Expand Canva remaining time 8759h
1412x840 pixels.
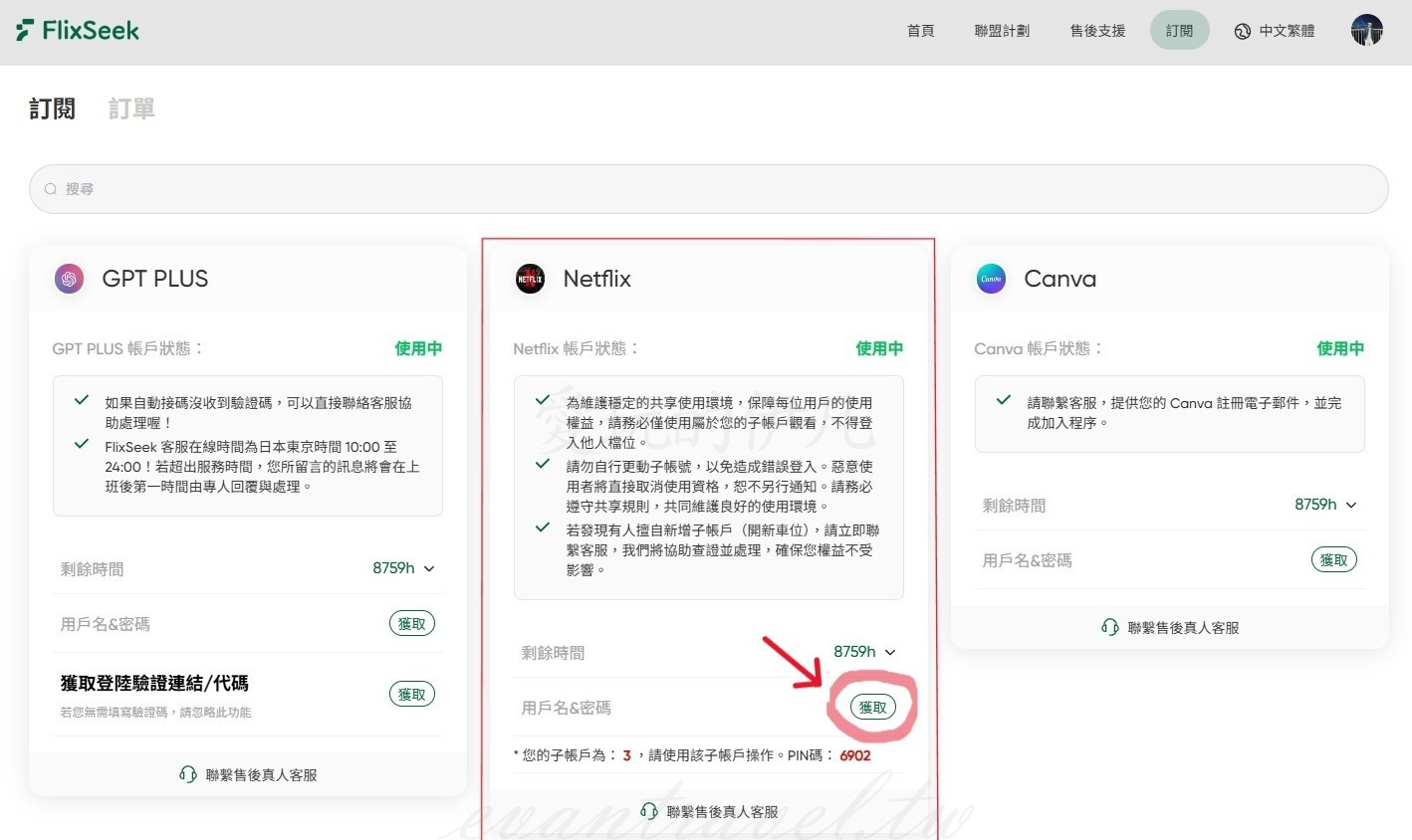pyautogui.click(x=1325, y=505)
